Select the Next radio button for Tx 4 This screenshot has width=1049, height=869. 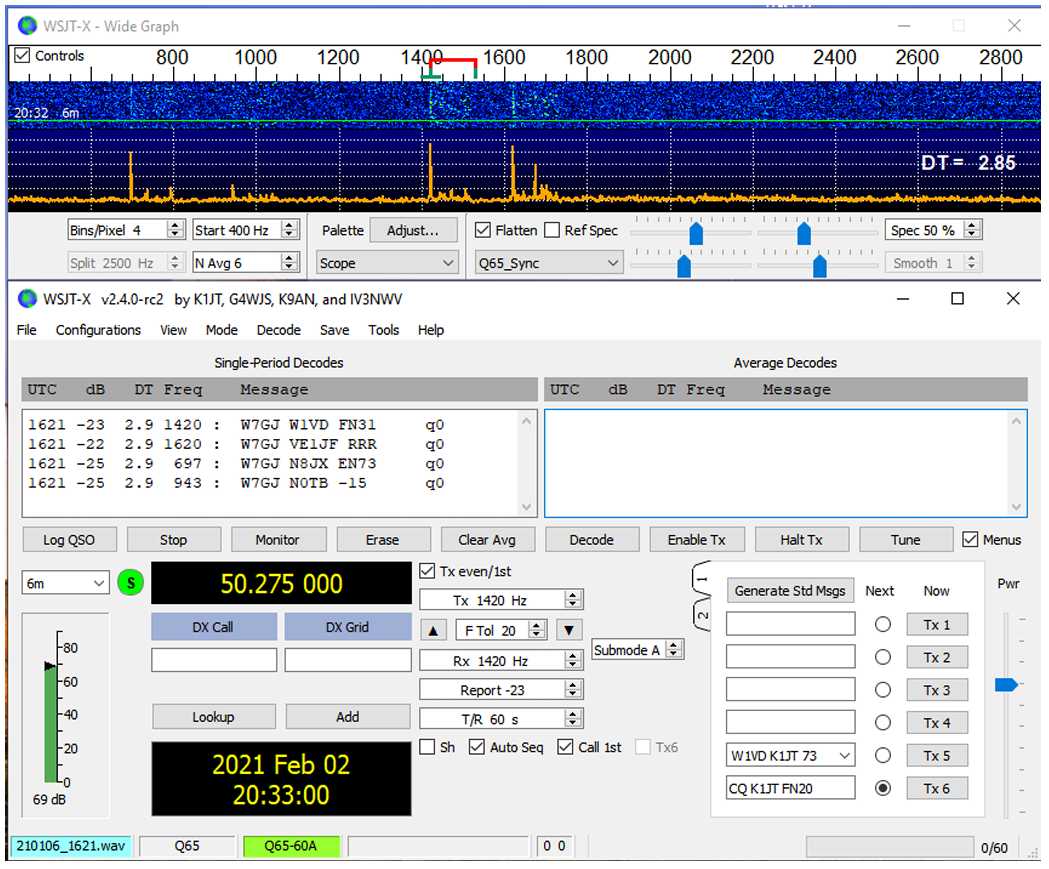883,723
